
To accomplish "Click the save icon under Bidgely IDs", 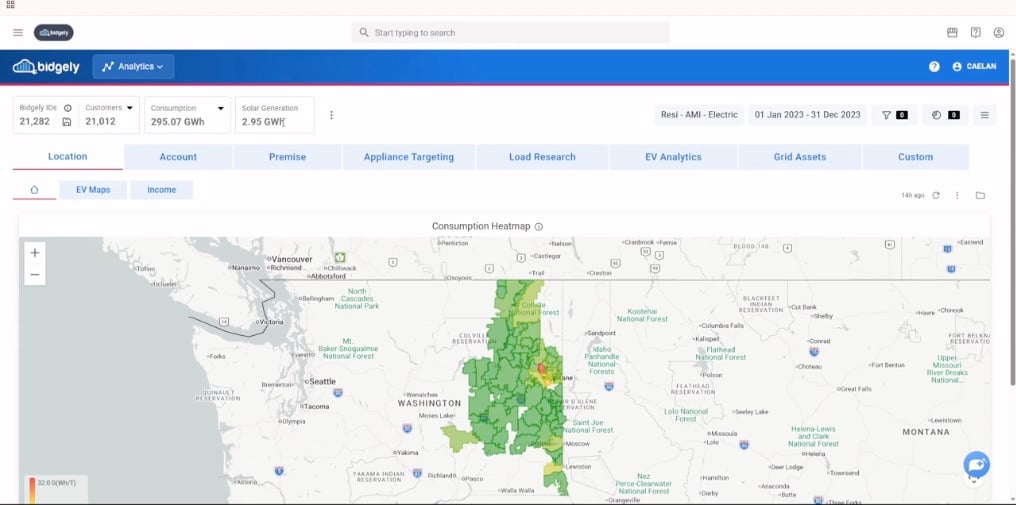I will tap(67, 122).
